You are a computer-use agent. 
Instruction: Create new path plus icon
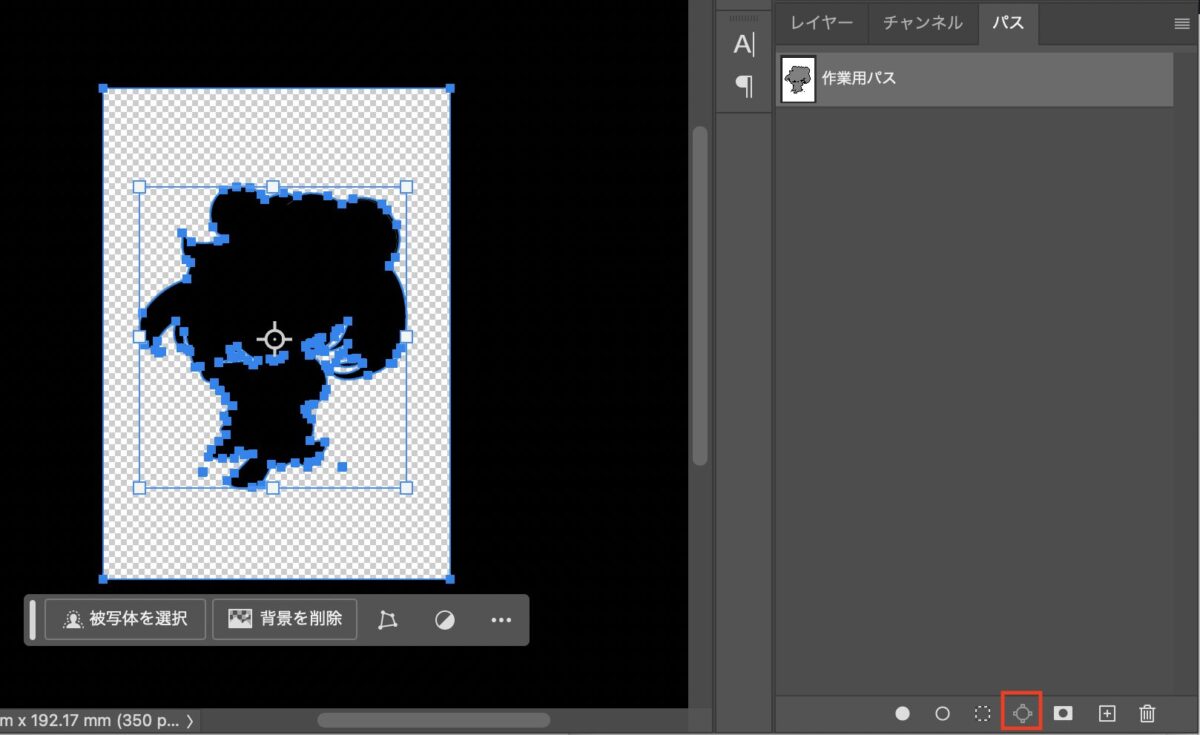pyautogui.click(x=1106, y=713)
